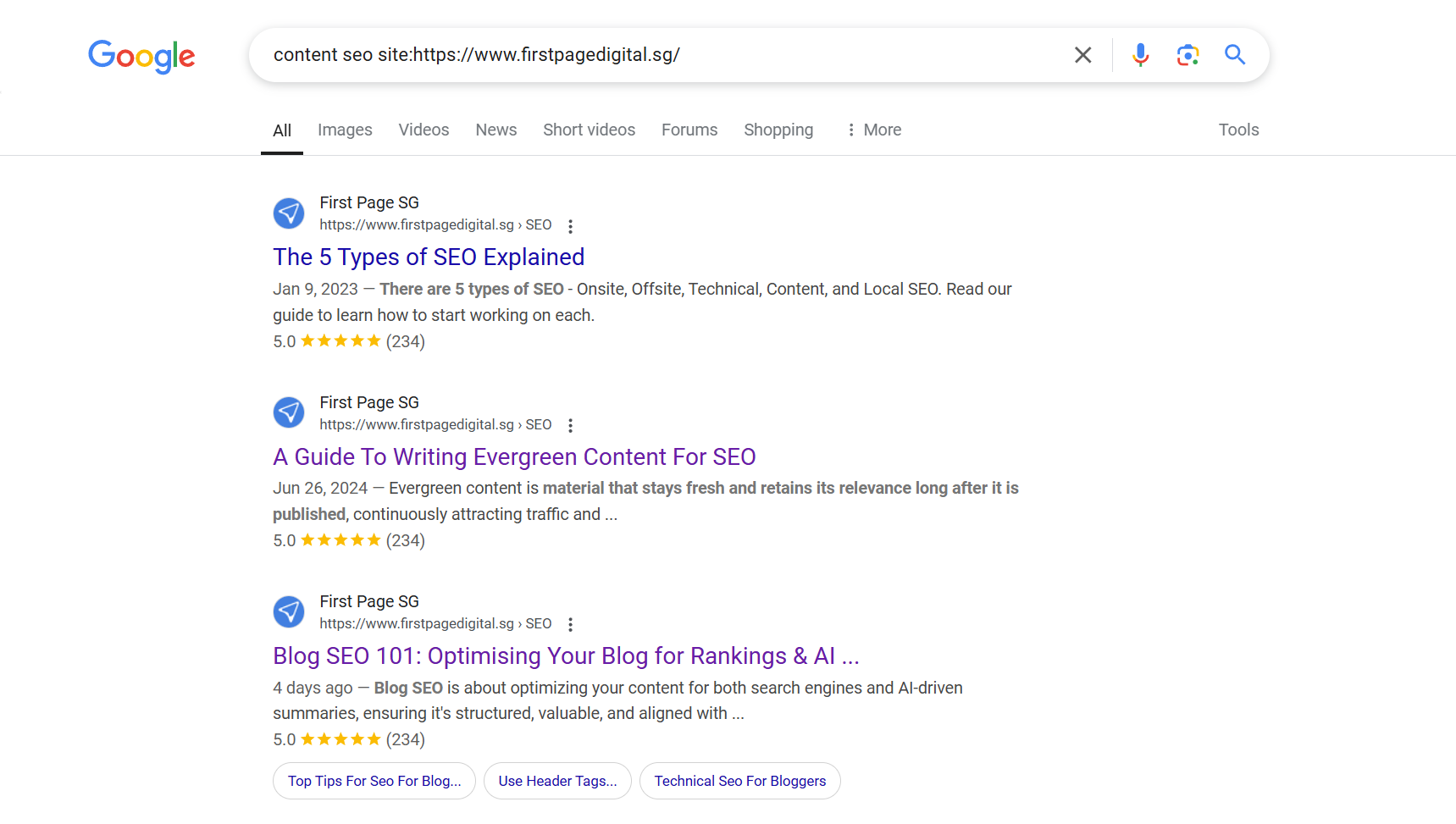
Task: Switch to the Videos tab
Action: [x=424, y=130]
